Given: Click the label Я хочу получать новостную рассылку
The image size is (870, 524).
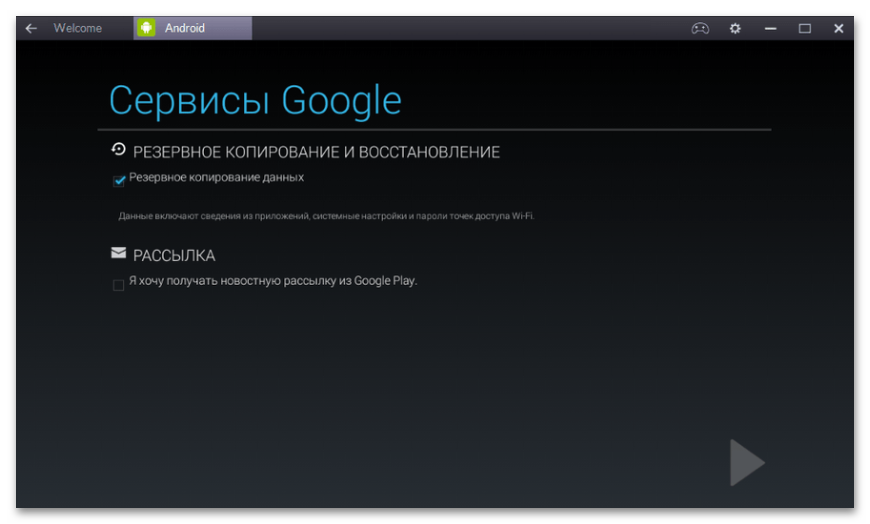Looking at the screenshot, I should 273,281.
